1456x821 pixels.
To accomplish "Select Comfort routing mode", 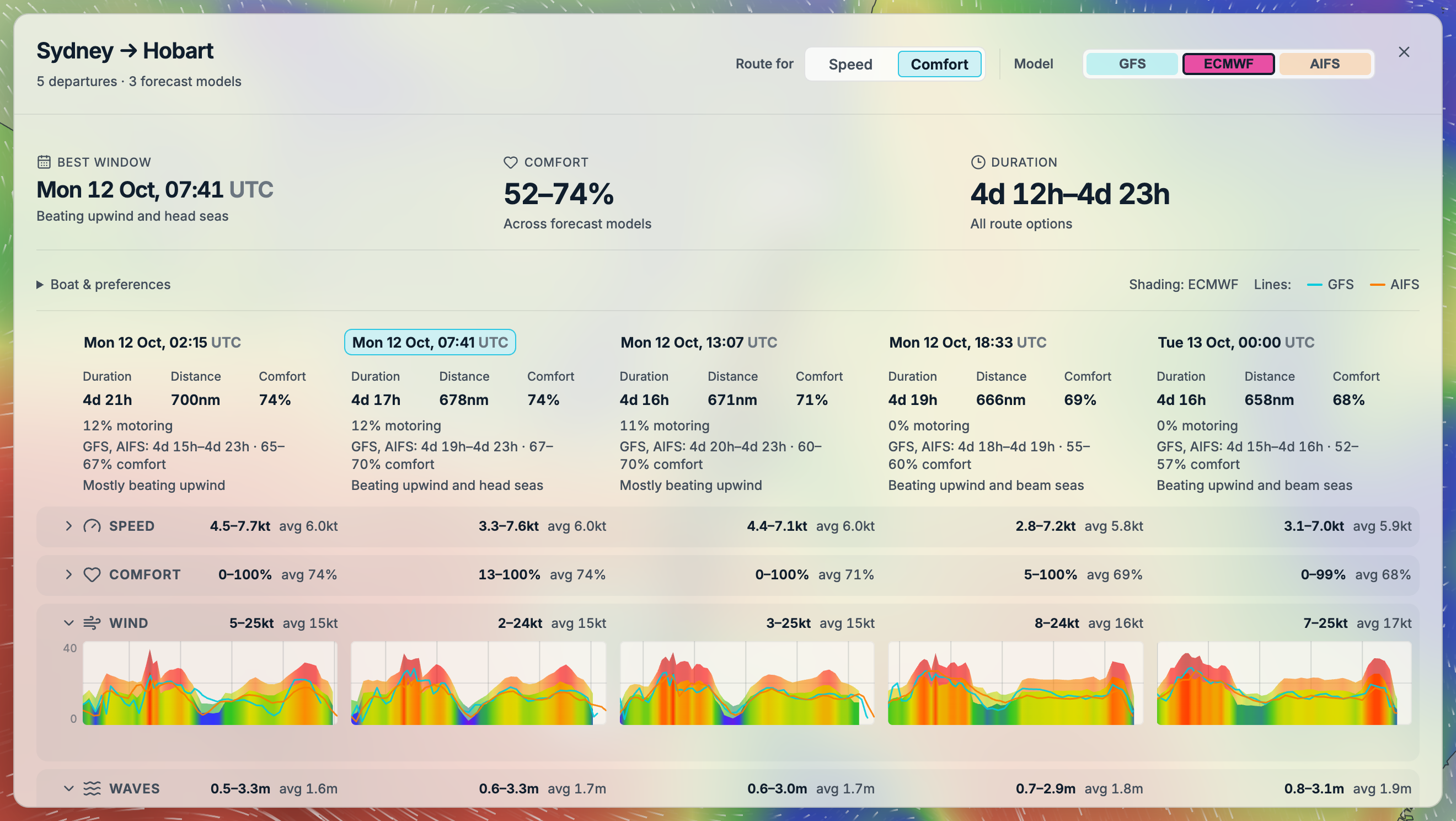I will pyautogui.click(x=939, y=64).
